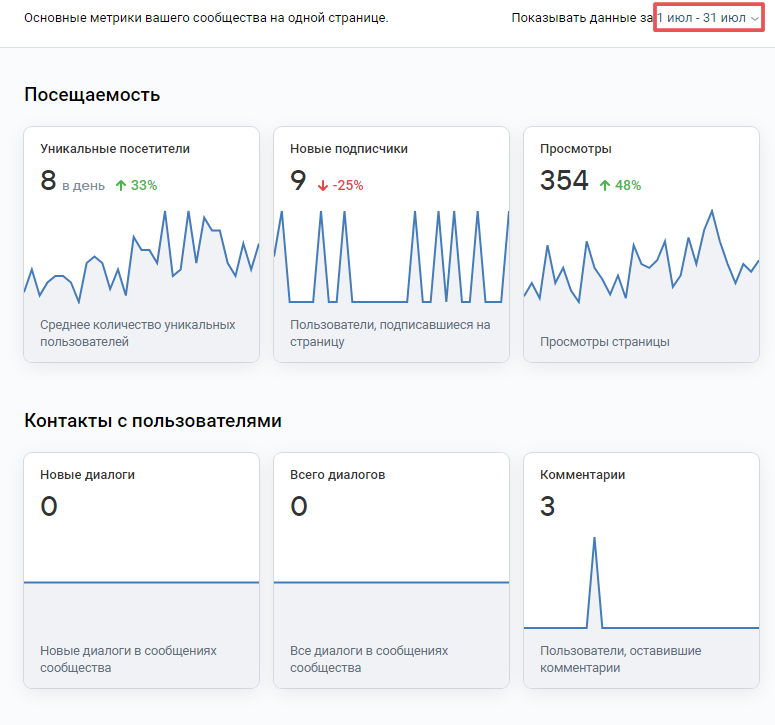Screen dimensions: 775x725
Task: Click the flat line in Новые диалоги chart
Action: (x=141, y=582)
